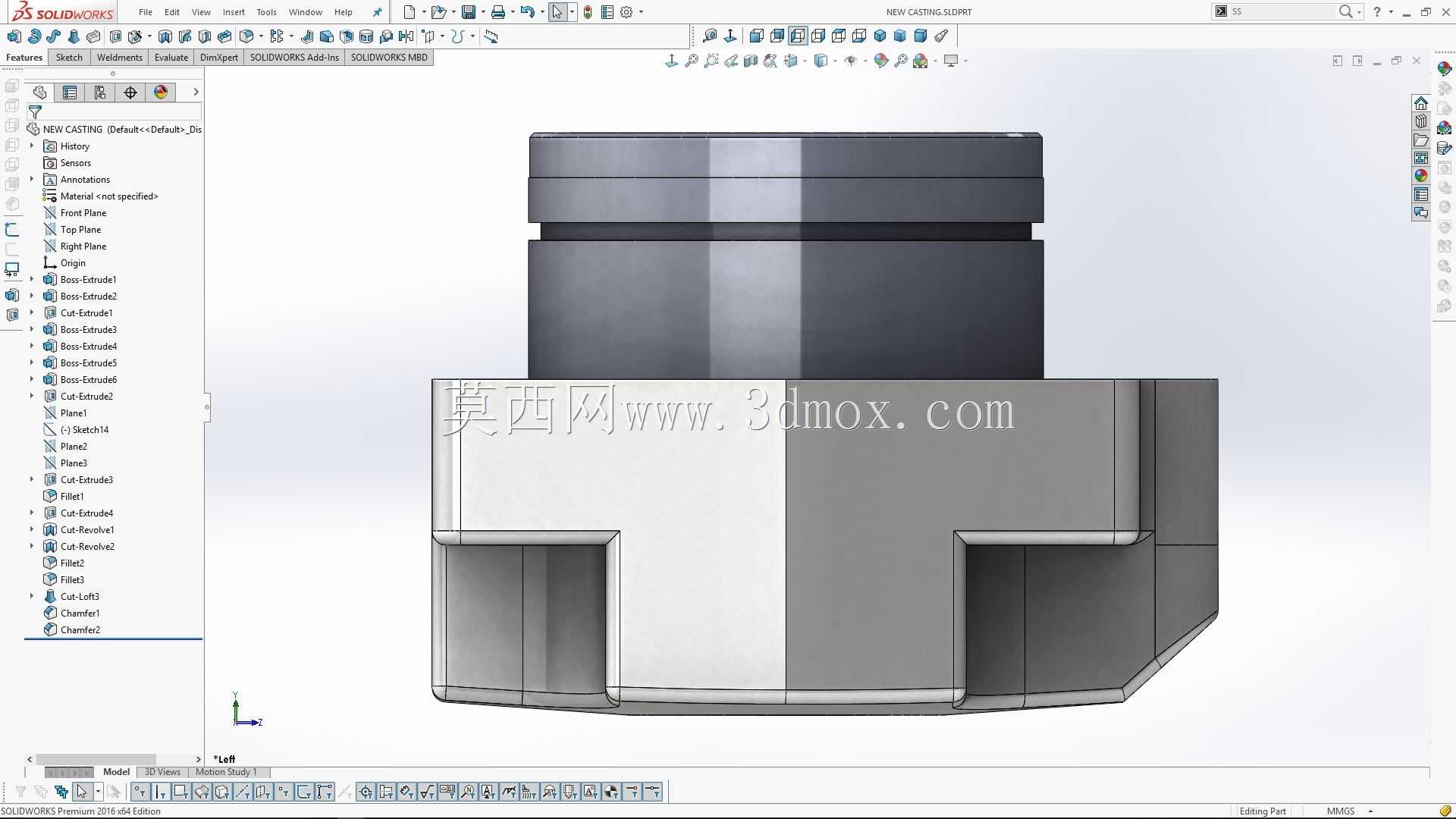Open the 3D Views tab
The image size is (1456, 819).
coord(162,772)
